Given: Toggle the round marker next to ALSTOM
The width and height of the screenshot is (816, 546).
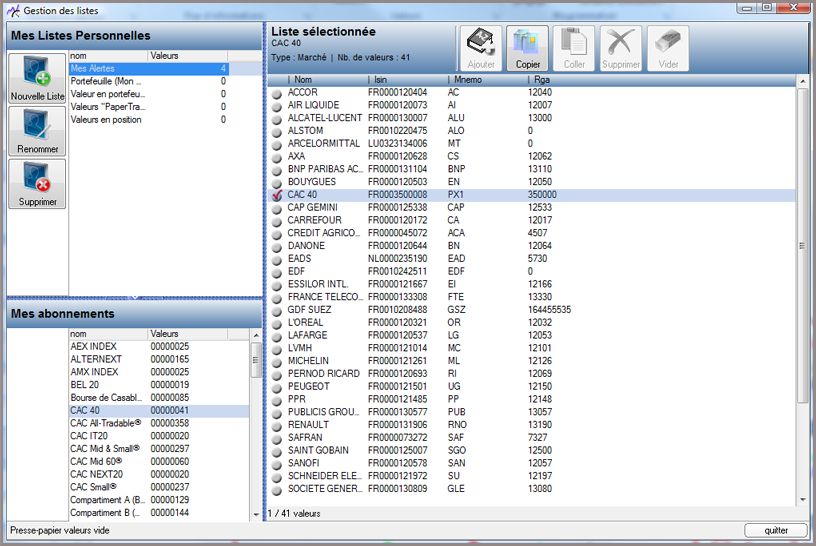Looking at the screenshot, I should [x=277, y=131].
